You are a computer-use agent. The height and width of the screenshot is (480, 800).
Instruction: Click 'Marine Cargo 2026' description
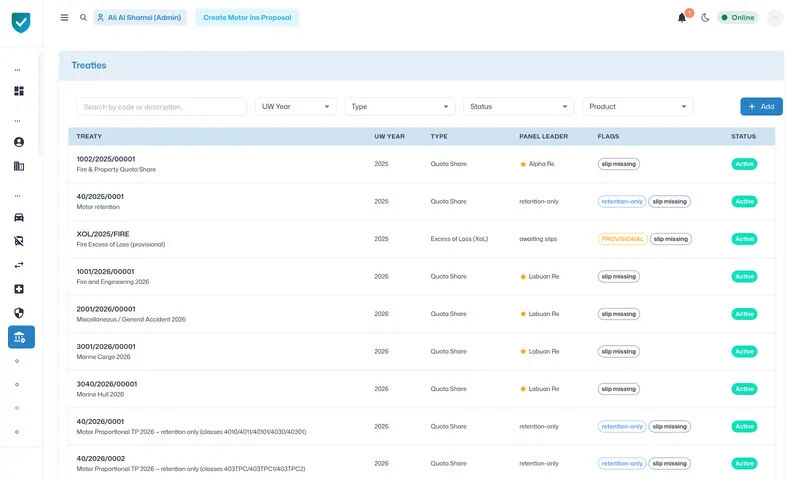104,357
